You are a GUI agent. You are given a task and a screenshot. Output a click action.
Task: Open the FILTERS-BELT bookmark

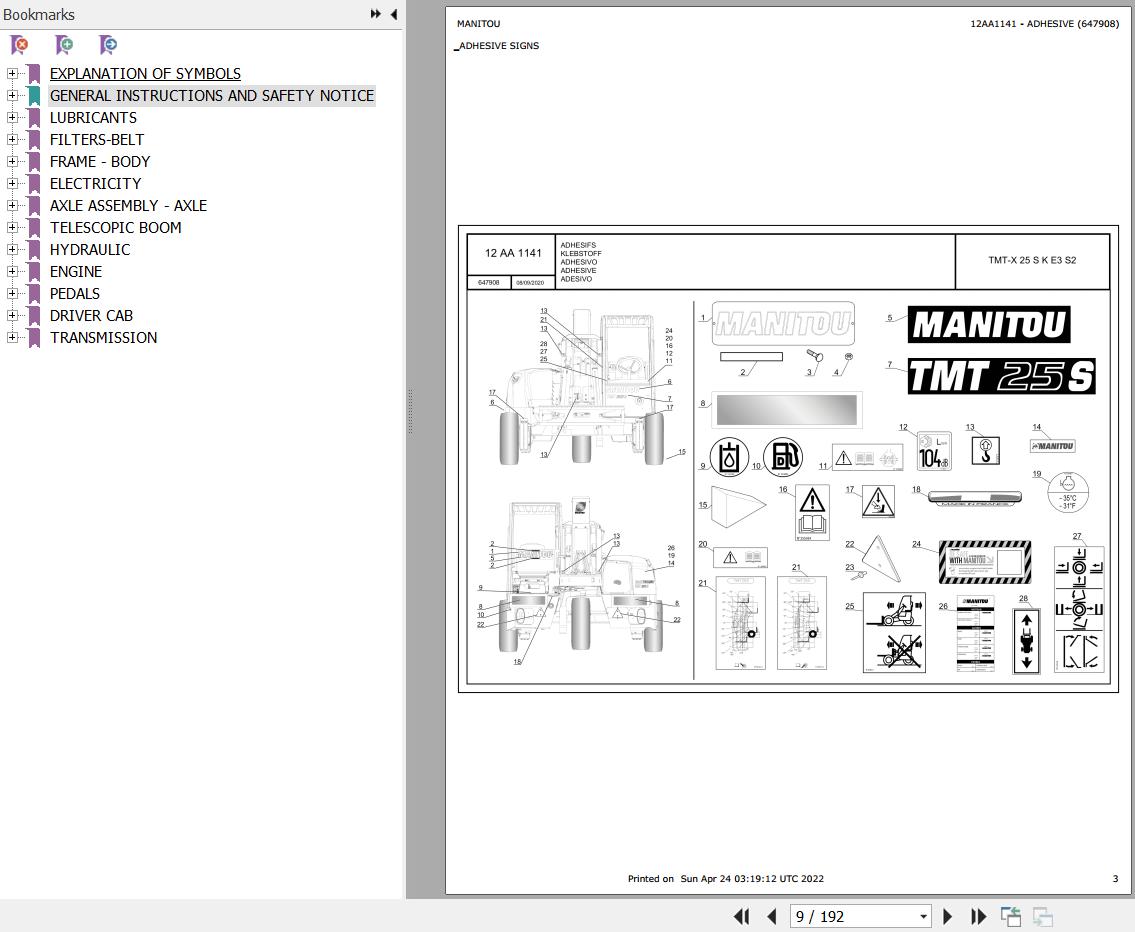pos(96,140)
